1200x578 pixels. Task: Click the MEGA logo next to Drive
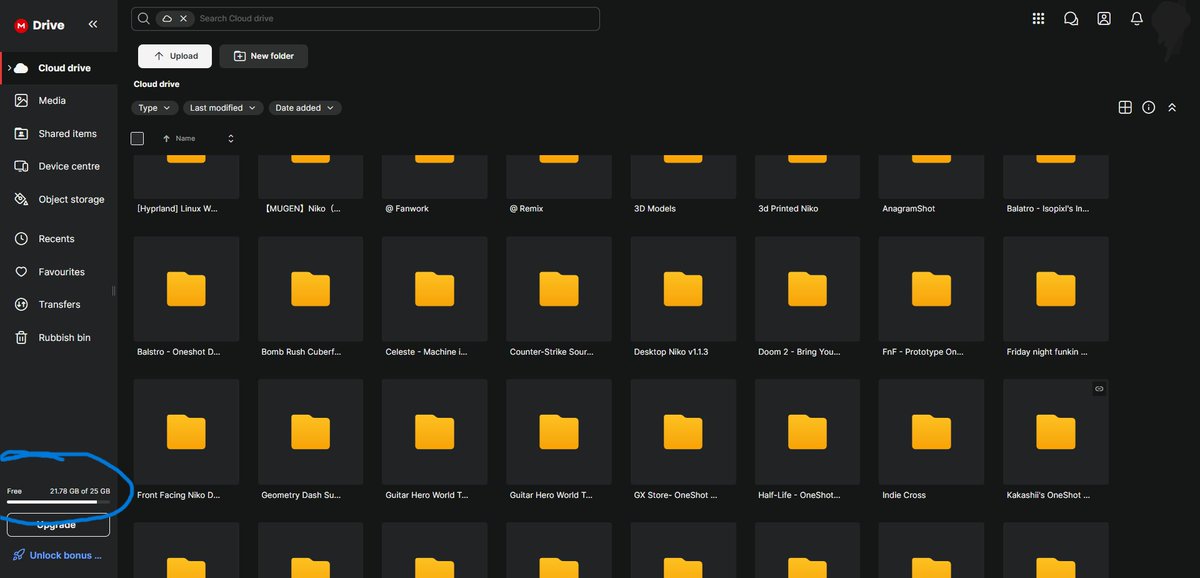point(21,25)
